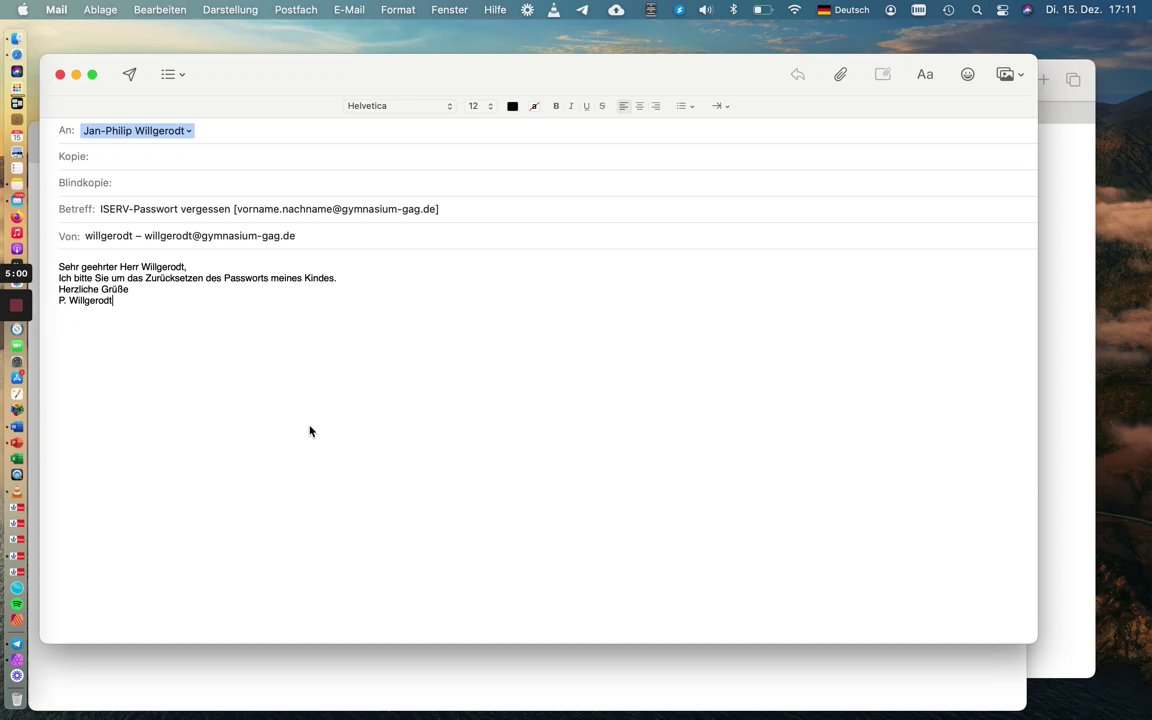1152x720 pixels.
Task: Open the Helvetica font family dropdown
Action: 400,106
